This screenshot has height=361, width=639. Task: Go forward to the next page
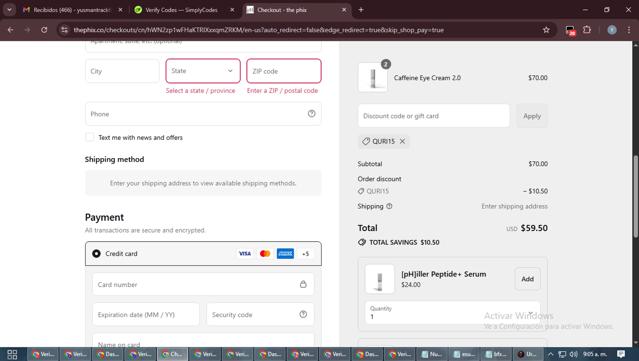coord(27,30)
